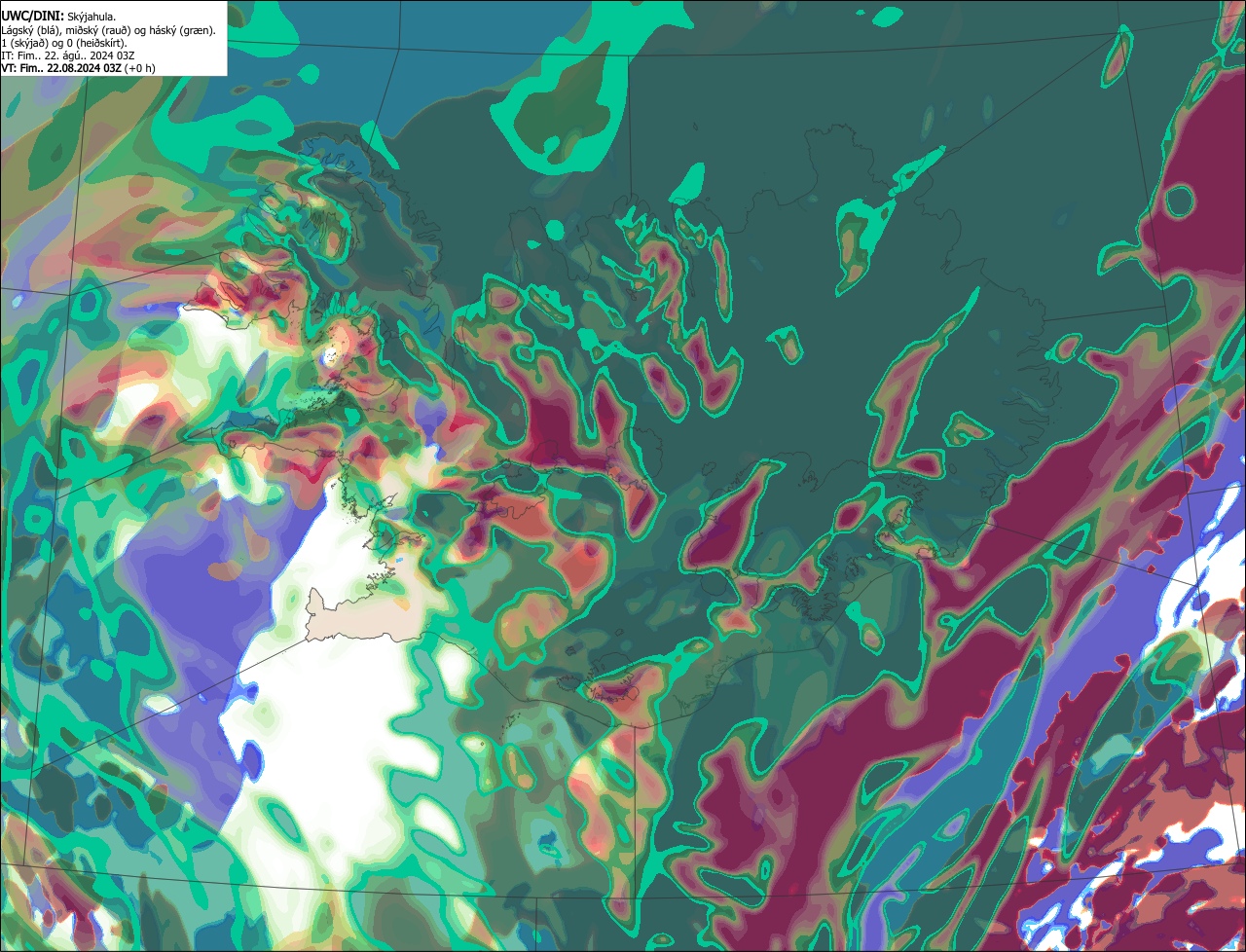The height and width of the screenshot is (952, 1246).
Task: Click the 'IT: Fim.. 22. ágú.. 2024 03Z' line
Action: [67, 55]
